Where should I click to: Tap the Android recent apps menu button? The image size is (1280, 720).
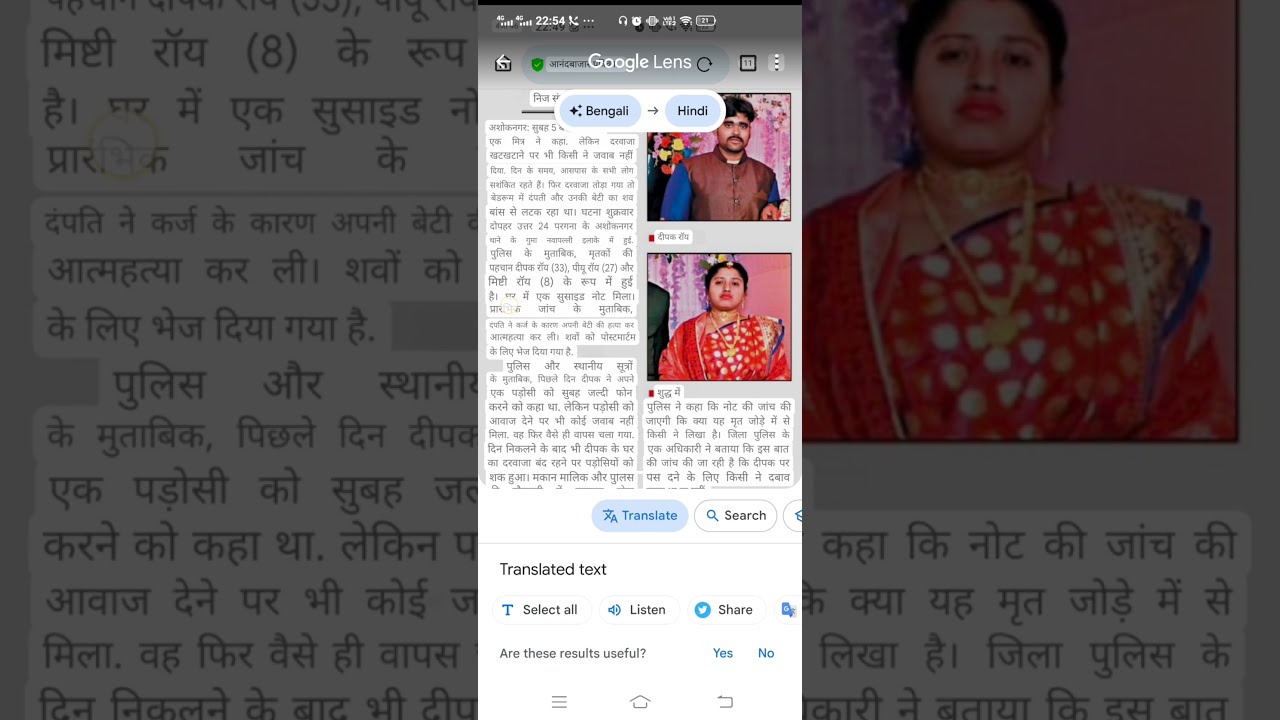point(560,702)
